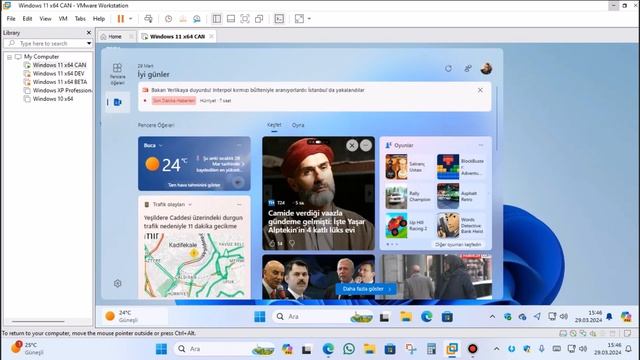Image resolution: width=640 pixels, height=360 pixels.
Task: Open Calculator from host taskbar
Action: click(431, 349)
